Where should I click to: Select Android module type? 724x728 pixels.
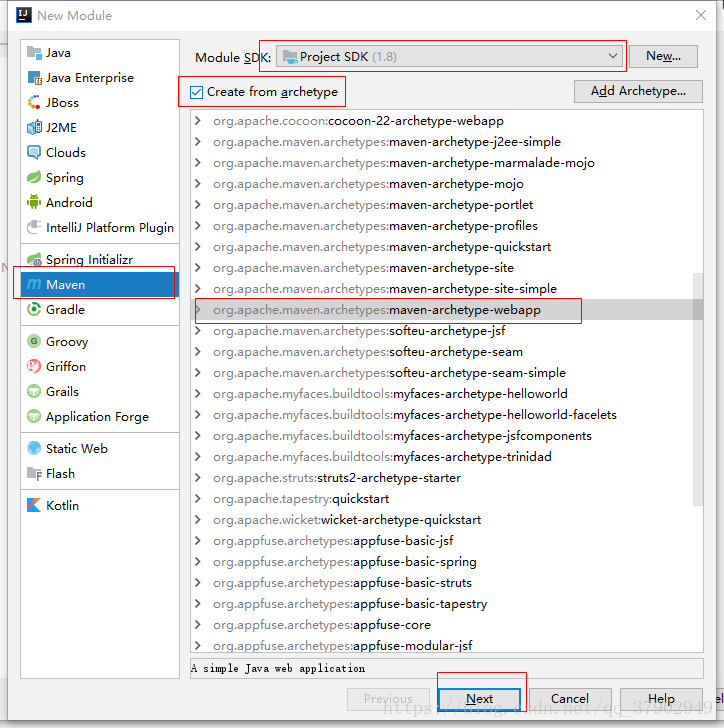(x=100, y=202)
